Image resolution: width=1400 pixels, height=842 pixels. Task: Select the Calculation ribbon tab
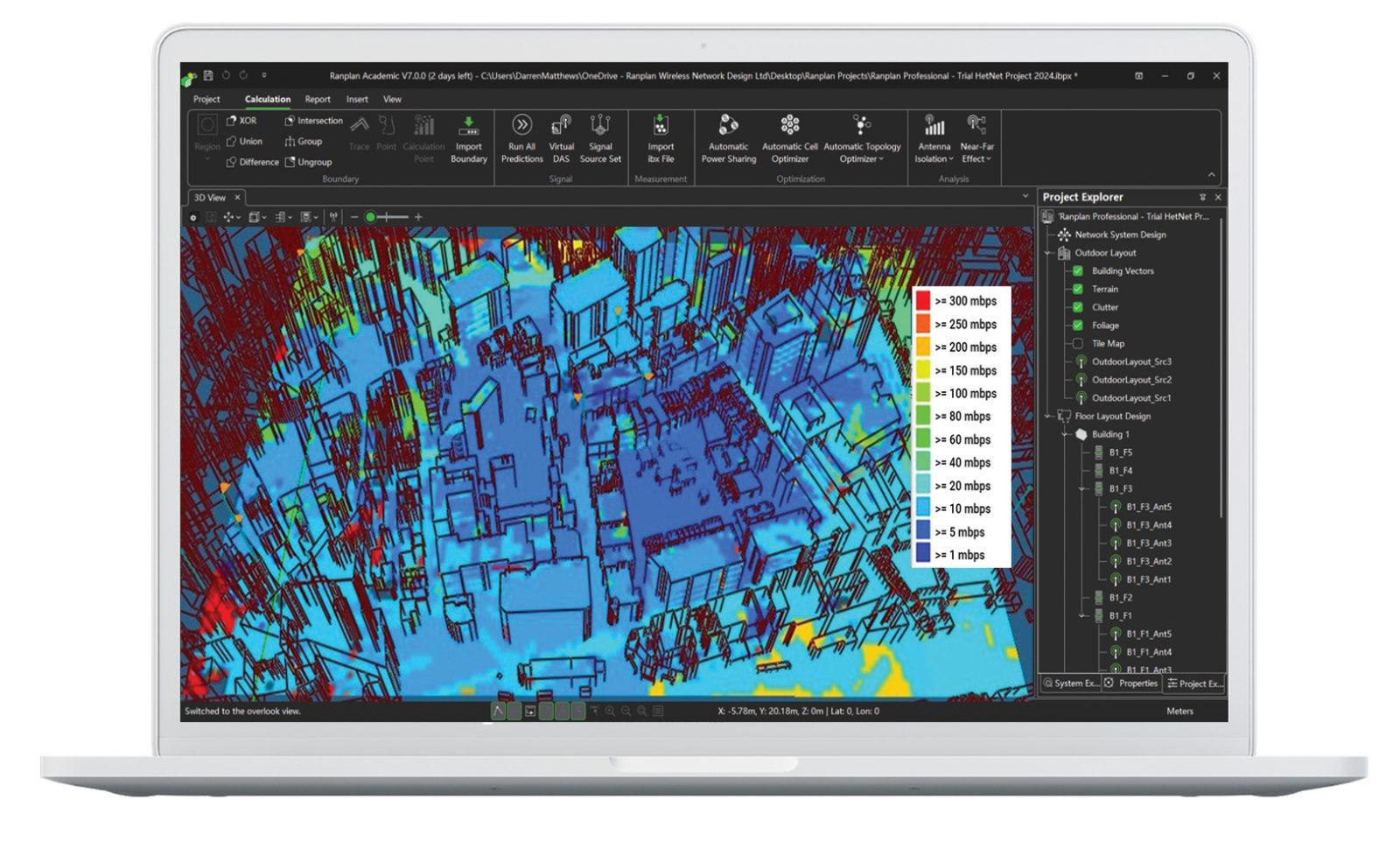(x=268, y=100)
